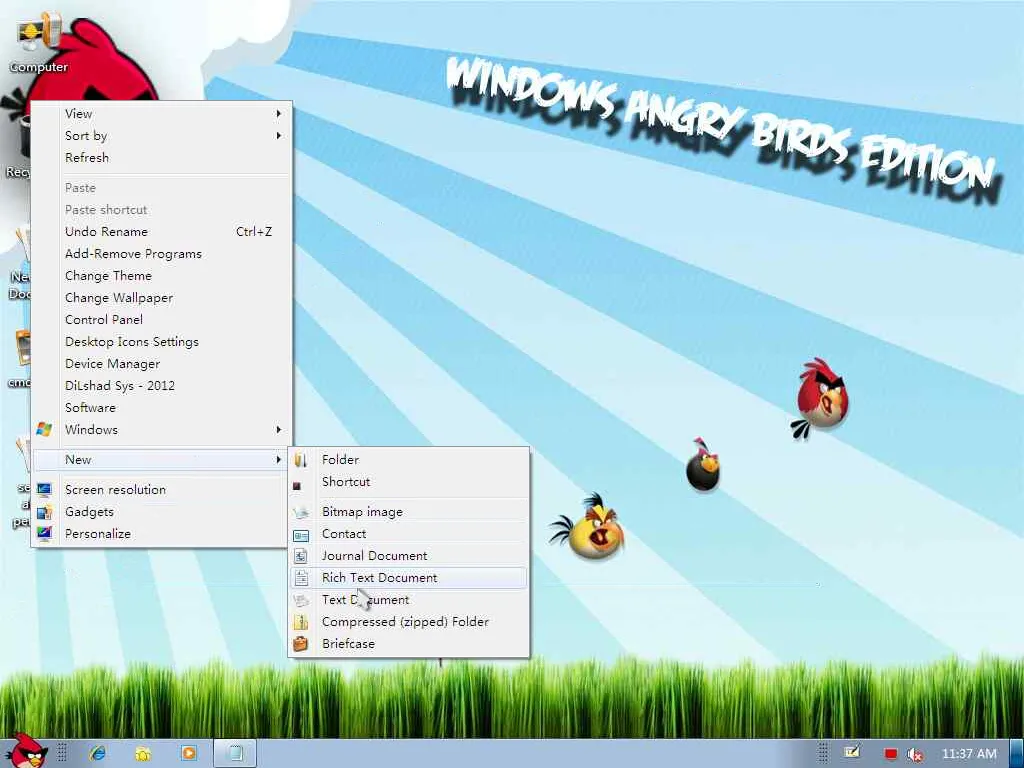Select the active notepad taskbar button
The image size is (1024, 768).
click(x=235, y=753)
